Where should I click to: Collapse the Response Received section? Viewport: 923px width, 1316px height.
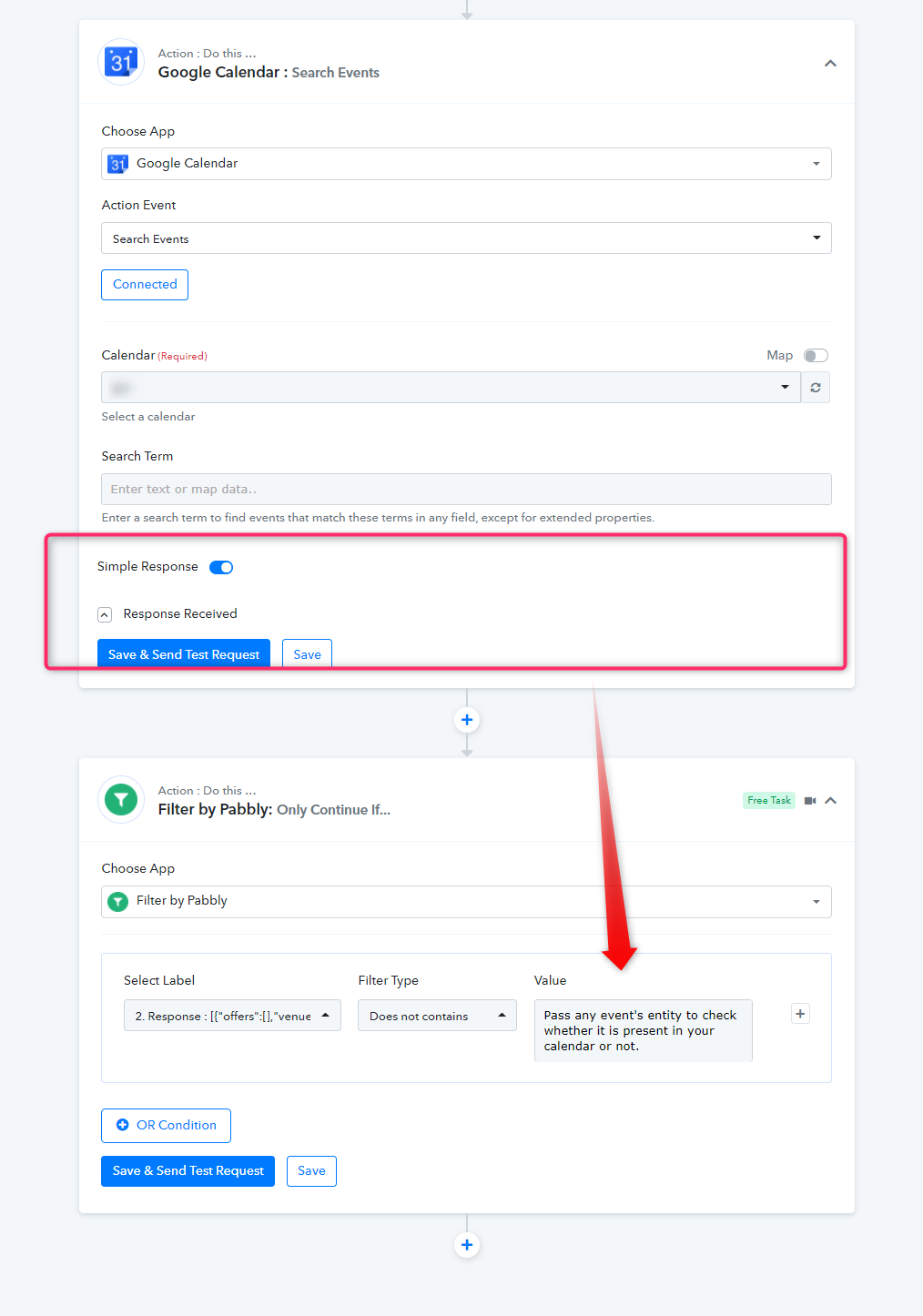click(105, 614)
